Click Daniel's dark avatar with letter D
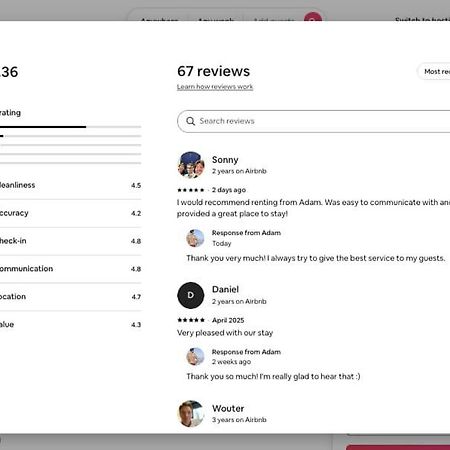450x450 pixels. point(191,295)
